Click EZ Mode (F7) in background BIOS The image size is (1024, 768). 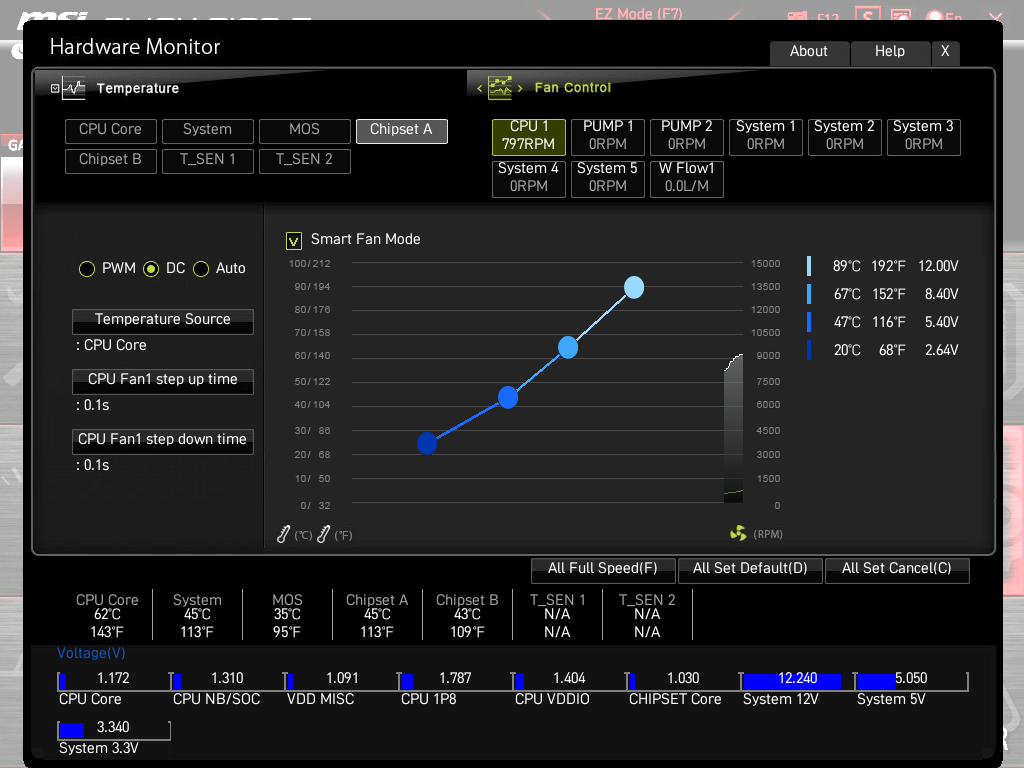point(639,13)
